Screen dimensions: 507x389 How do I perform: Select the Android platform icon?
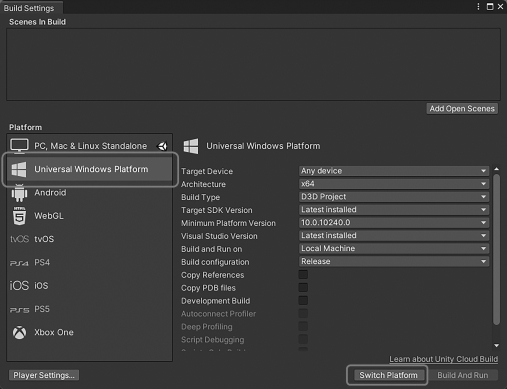[19, 193]
